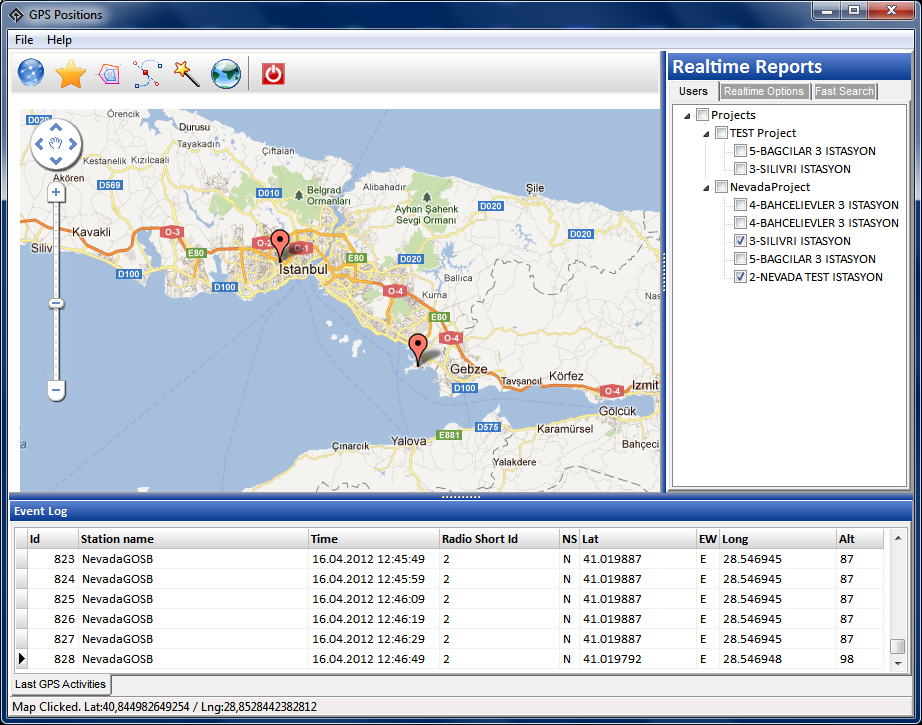This screenshot has height=725, width=922.
Task: Check 5-BAGCILAR 3 ISTASYON under TEST Project
Action: tap(740, 151)
